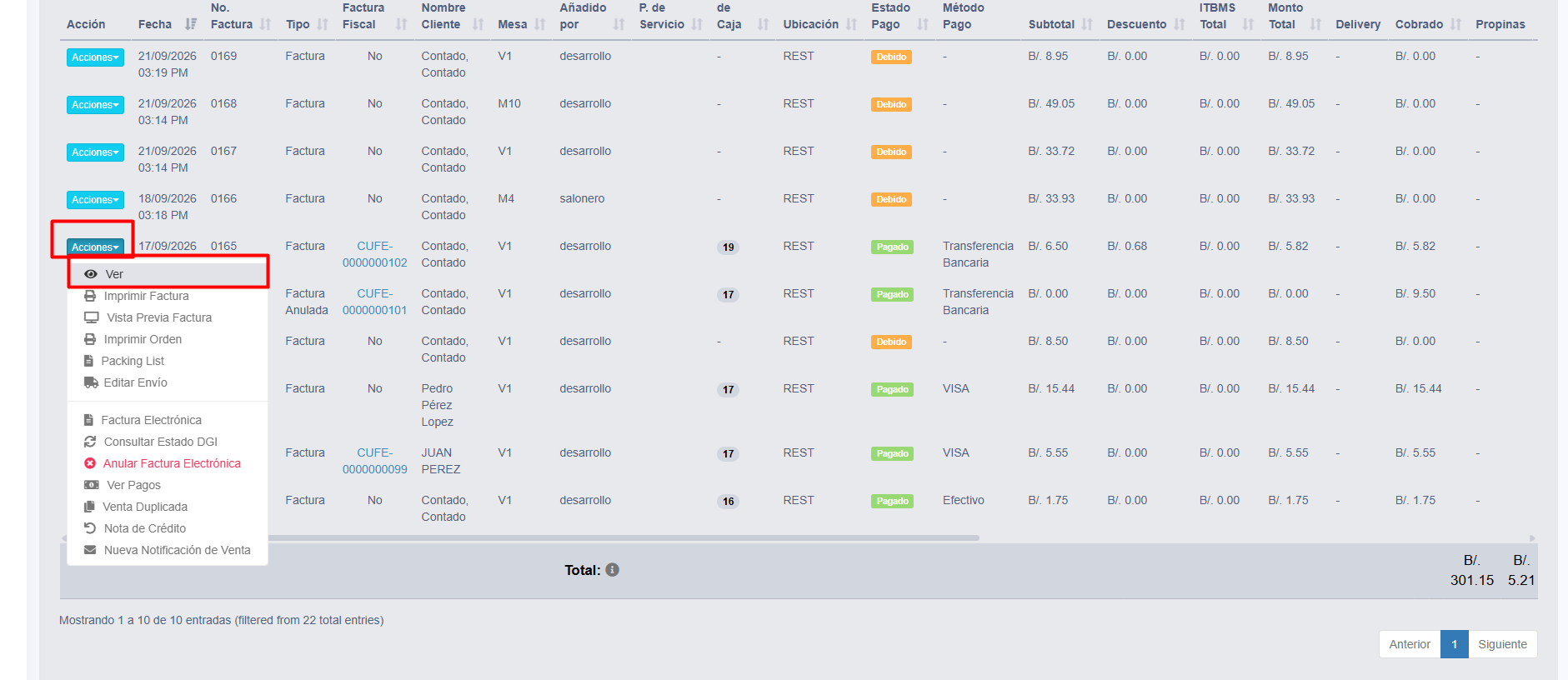Open Acciones dropdown for invoice 0167
1568x680 pixels.
tap(95, 152)
